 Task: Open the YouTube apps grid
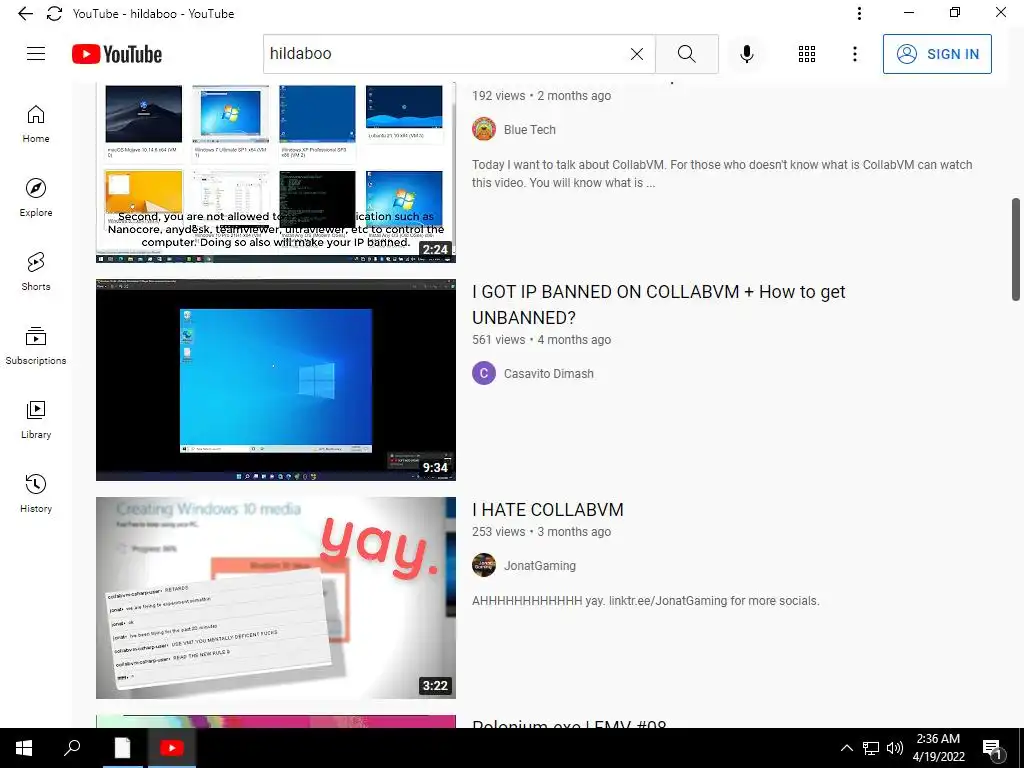807,54
